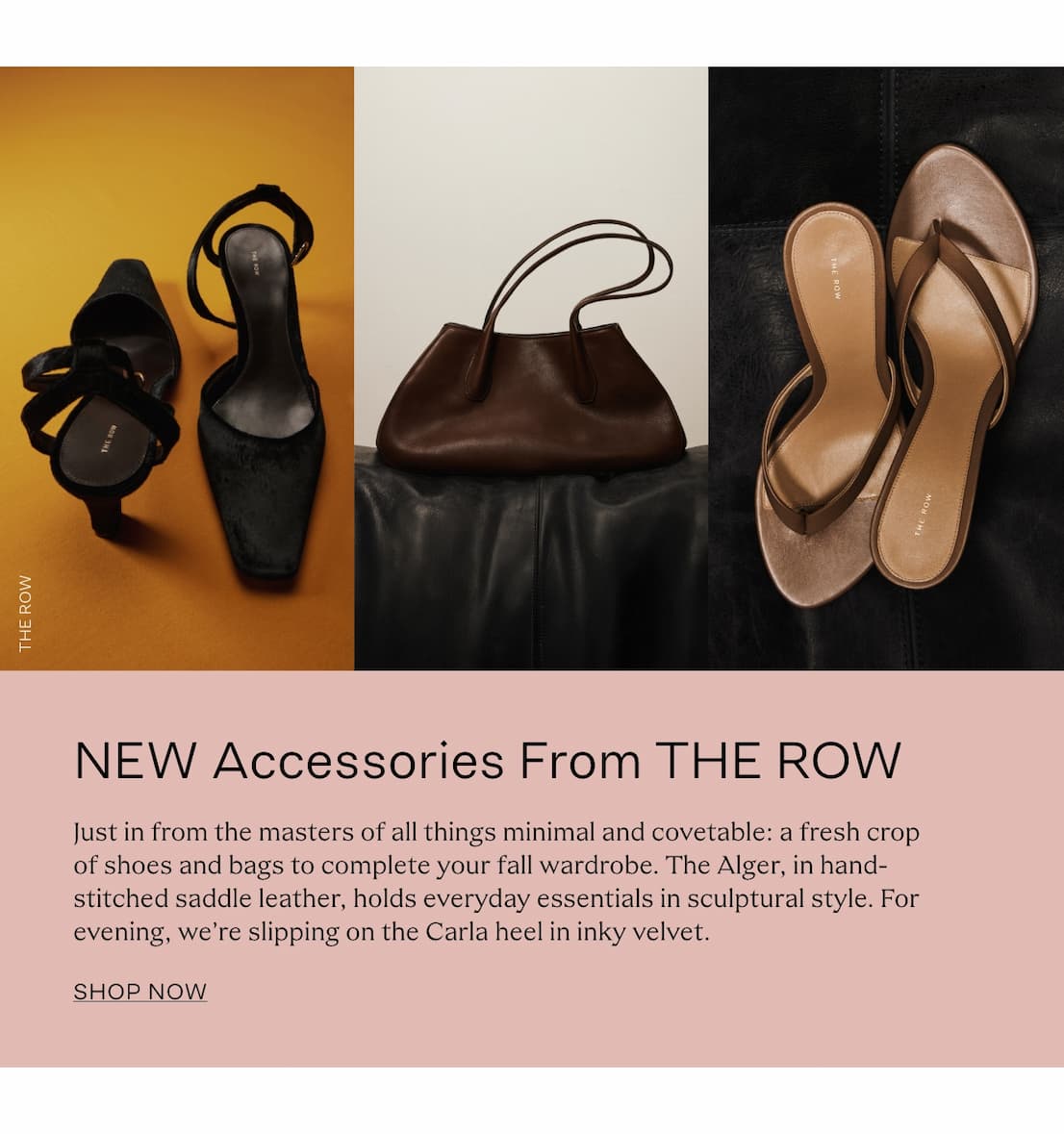This screenshot has height=1134, width=1064.
Task: Open the black velvet heels photo
Action: point(177,368)
